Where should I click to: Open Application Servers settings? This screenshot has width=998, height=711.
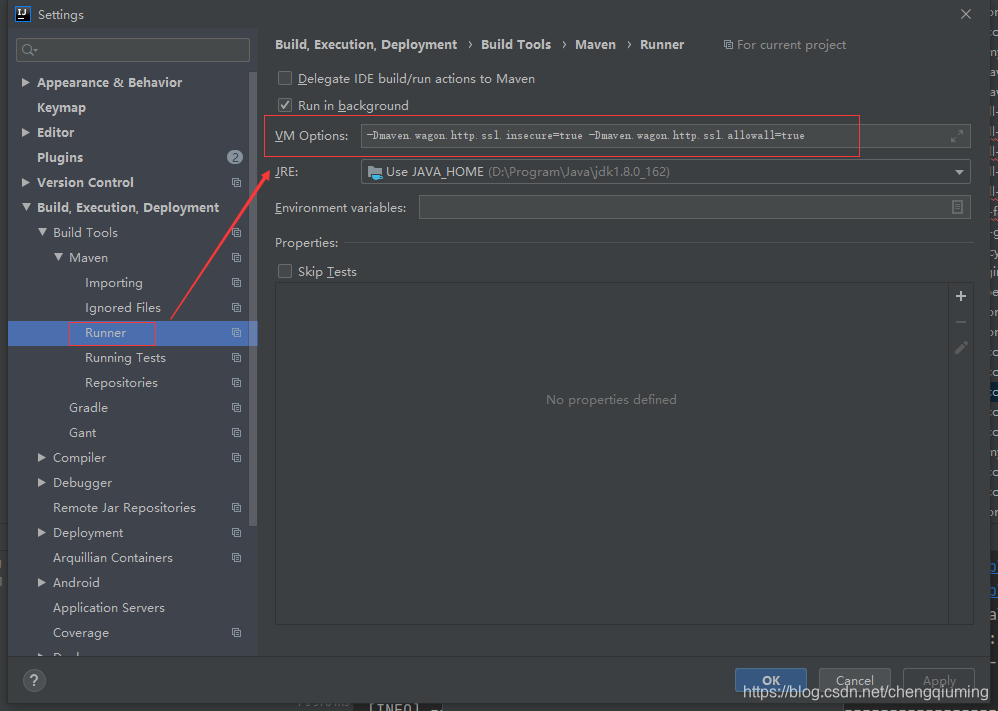(109, 608)
